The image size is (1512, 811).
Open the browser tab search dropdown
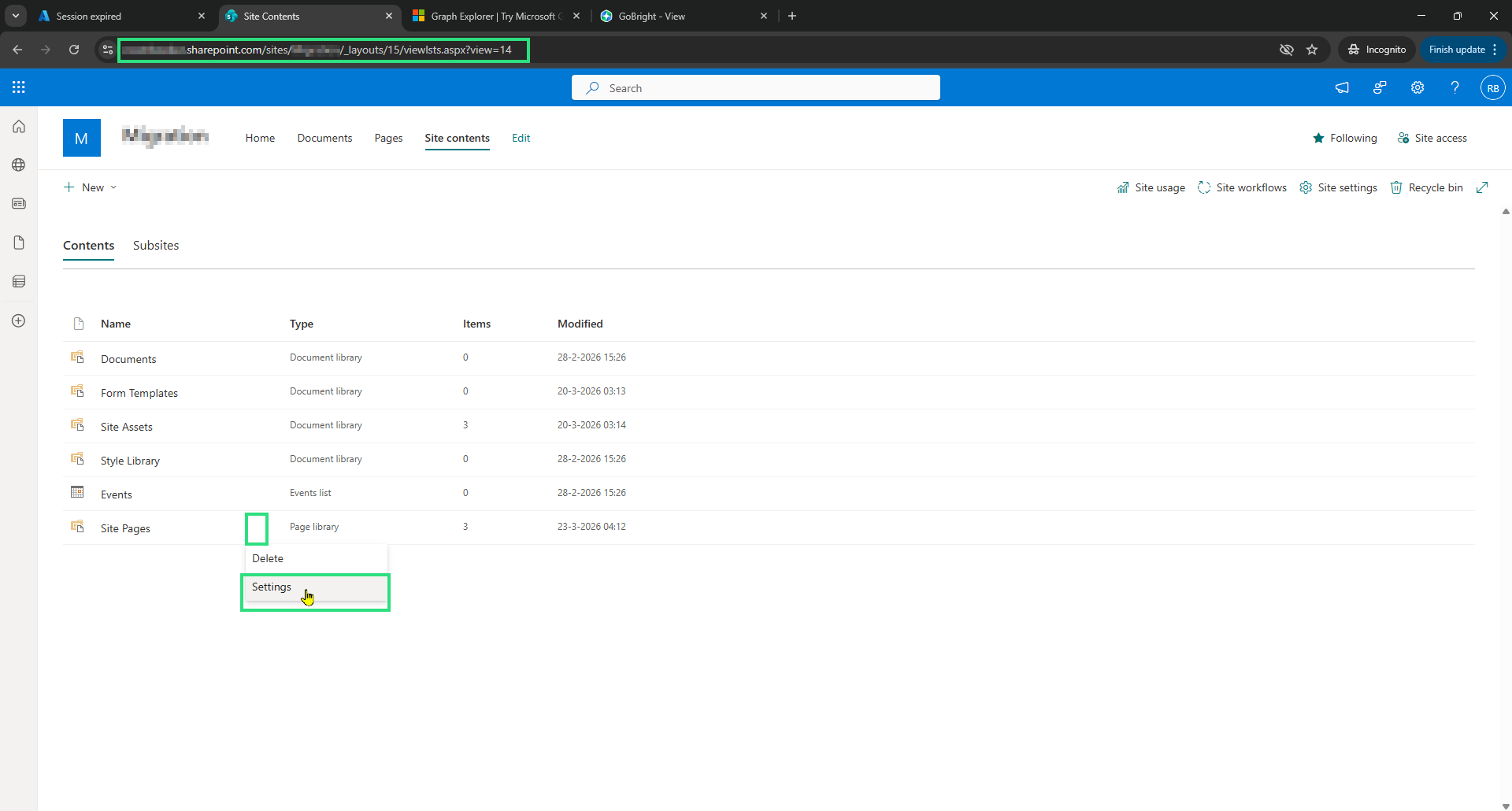16,16
